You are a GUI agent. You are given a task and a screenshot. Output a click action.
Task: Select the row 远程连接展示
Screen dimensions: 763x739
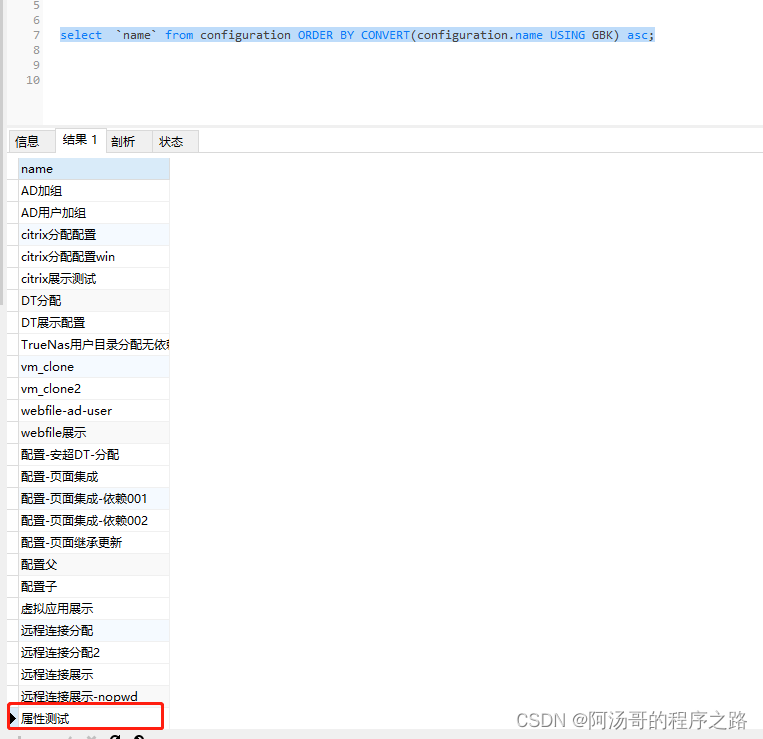coord(94,674)
